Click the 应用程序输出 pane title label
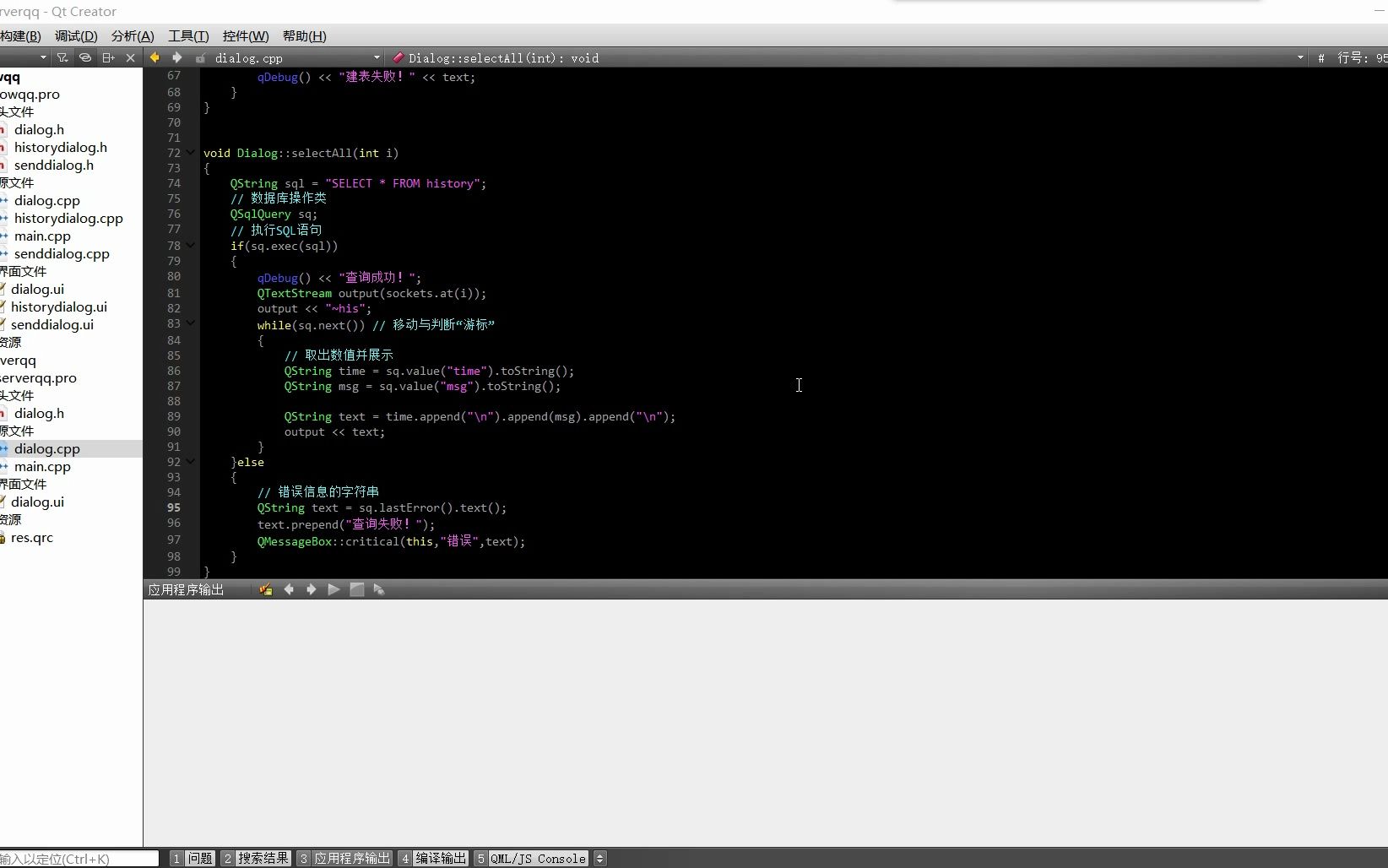This screenshot has width=1388, height=868. (186, 589)
